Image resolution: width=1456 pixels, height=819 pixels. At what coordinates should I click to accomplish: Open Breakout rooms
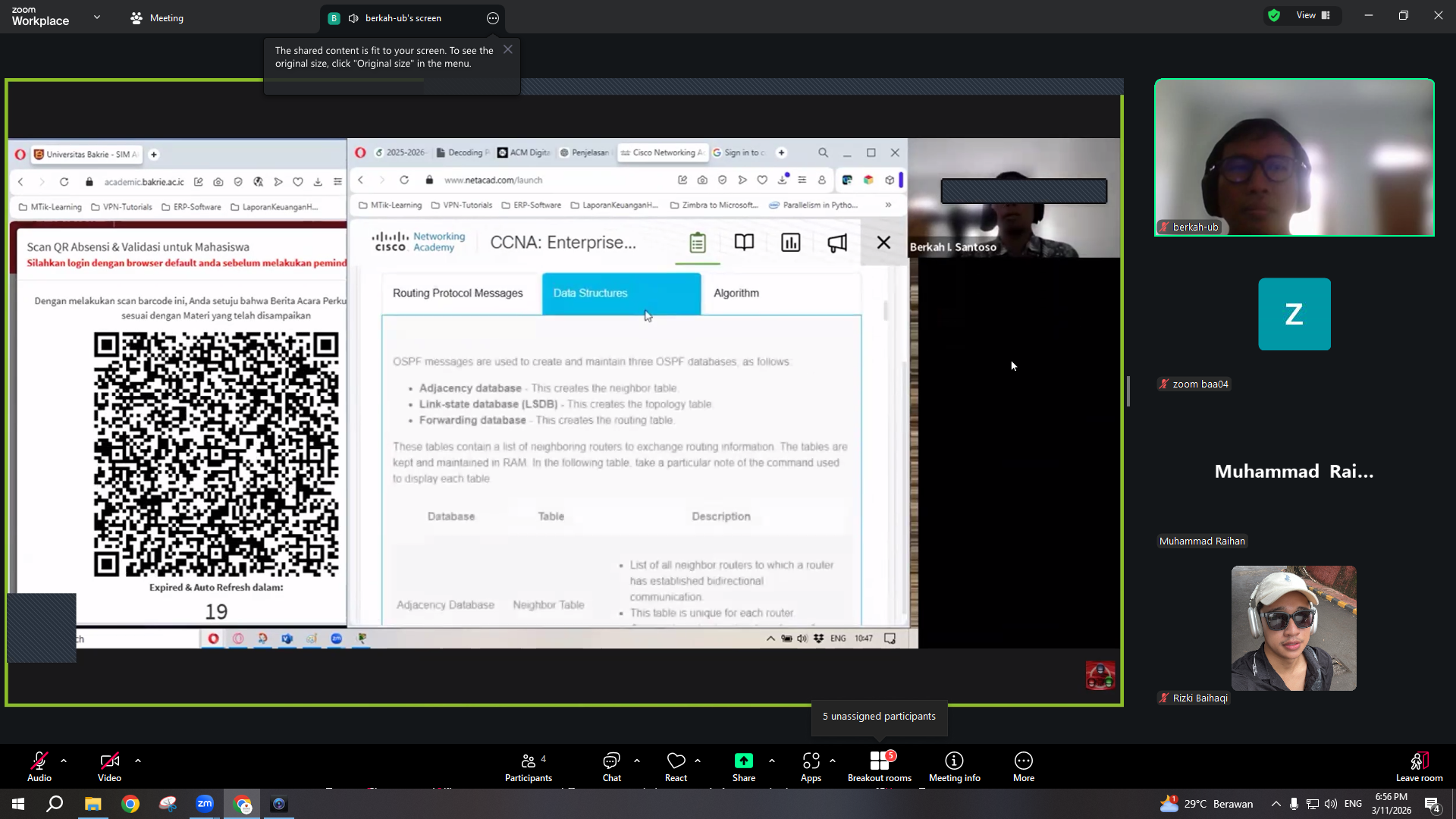880,766
